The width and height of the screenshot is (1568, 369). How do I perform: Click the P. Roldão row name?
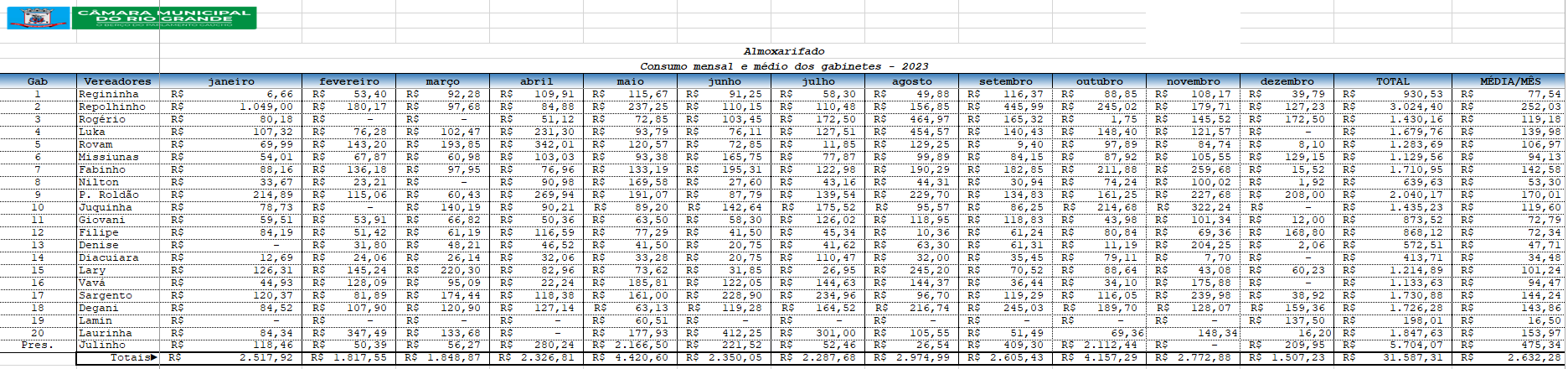click(109, 195)
